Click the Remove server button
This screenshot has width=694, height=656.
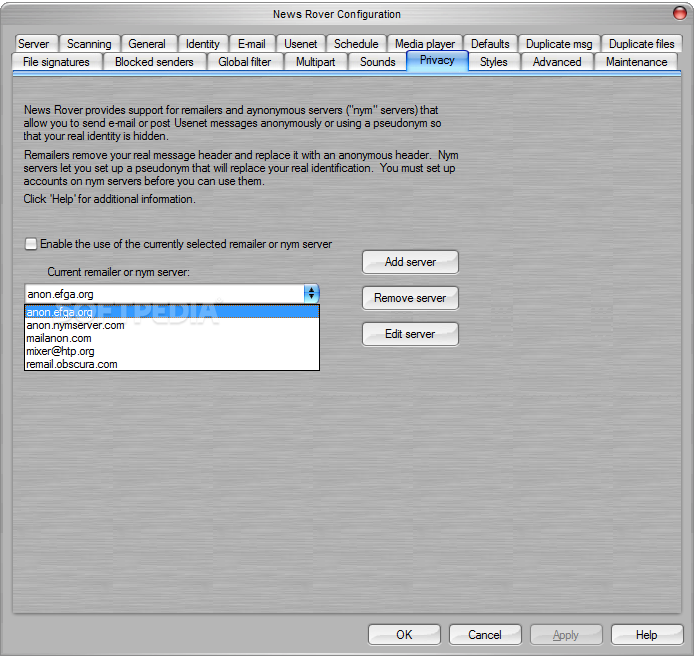pyautogui.click(x=410, y=298)
